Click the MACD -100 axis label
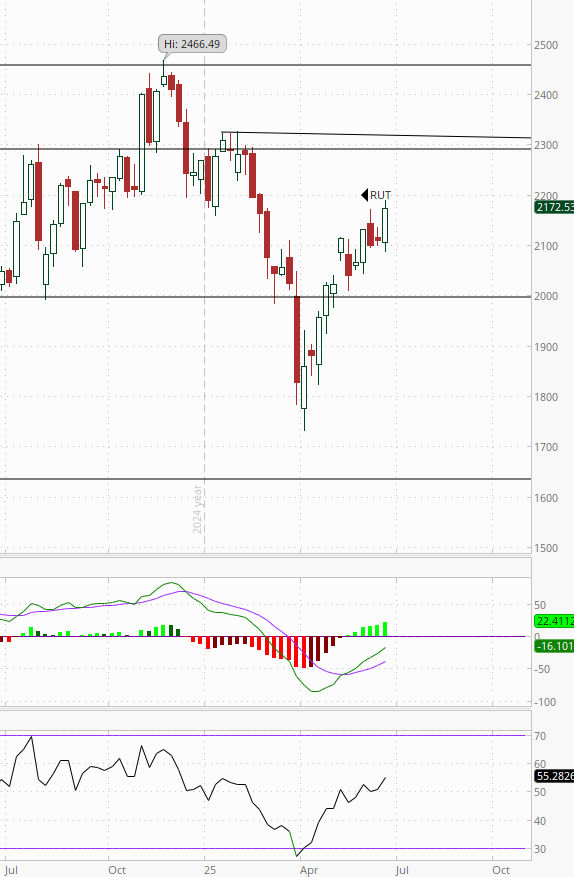574x877 pixels. click(x=545, y=702)
